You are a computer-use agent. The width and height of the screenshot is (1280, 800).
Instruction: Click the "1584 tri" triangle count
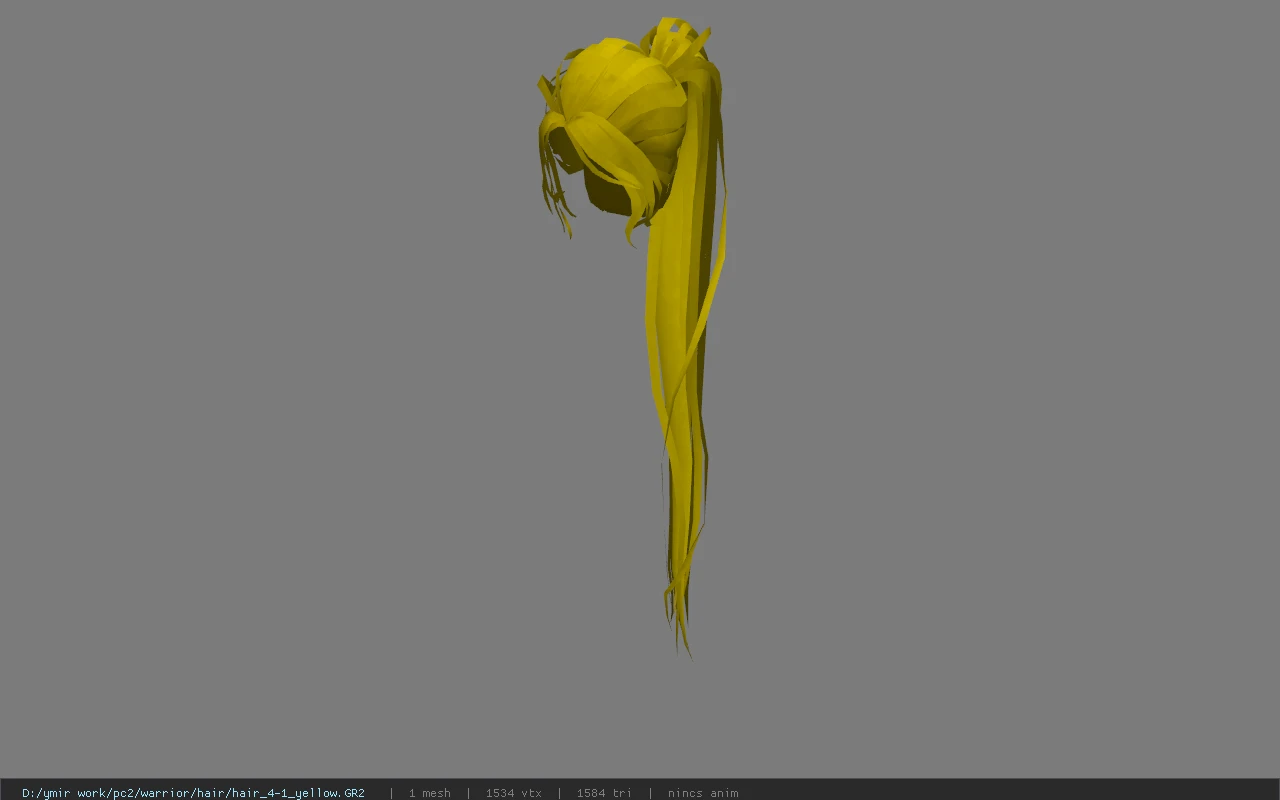(x=604, y=793)
